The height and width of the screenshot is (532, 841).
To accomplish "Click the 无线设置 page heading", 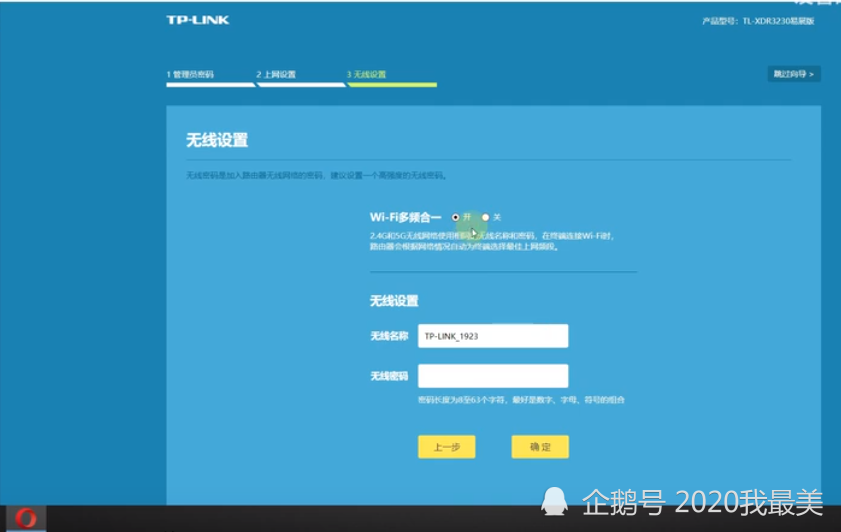I will click(217, 141).
